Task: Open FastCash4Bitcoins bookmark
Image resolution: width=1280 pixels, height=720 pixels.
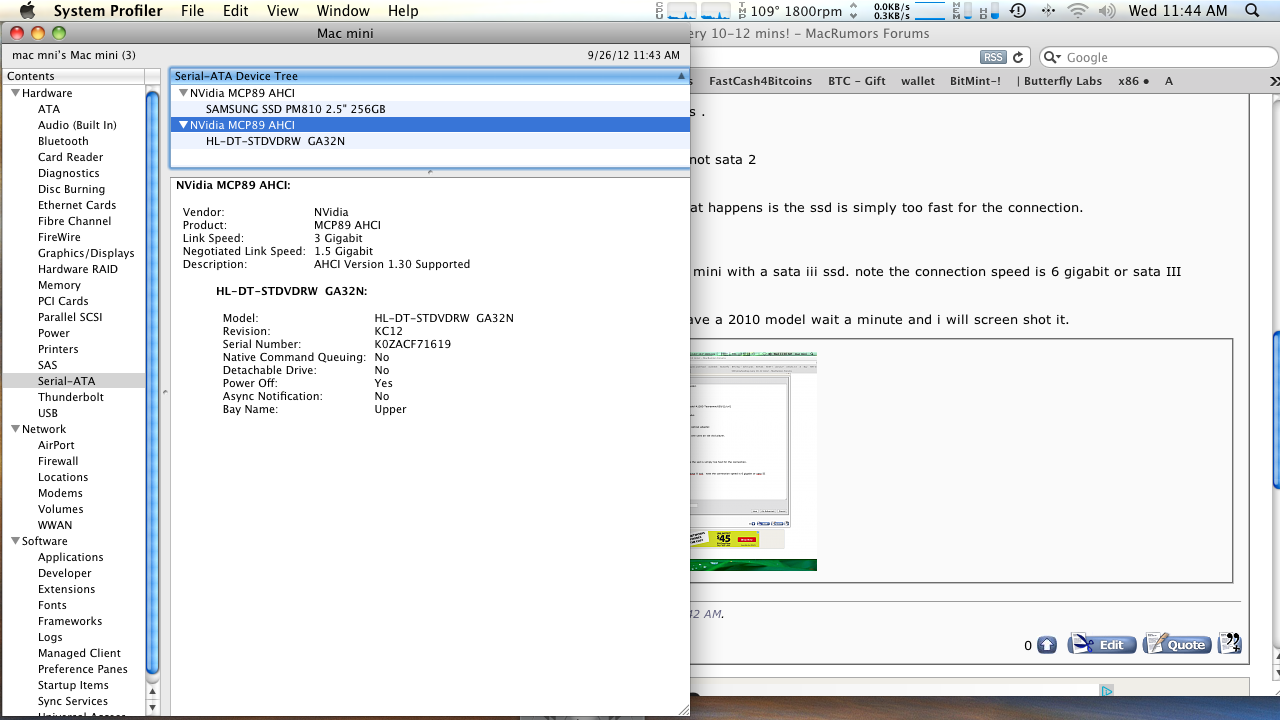Action: click(x=760, y=81)
